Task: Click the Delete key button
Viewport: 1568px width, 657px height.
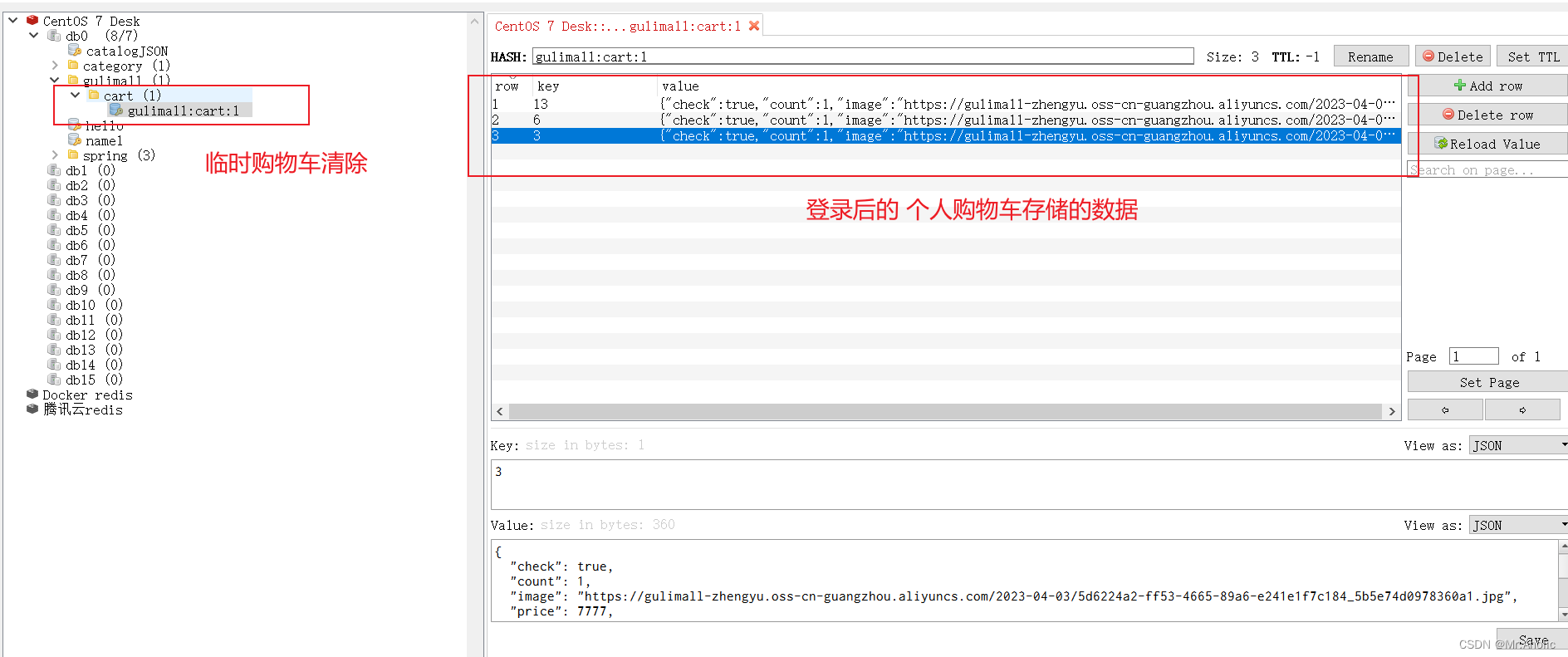Action: 1453,56
